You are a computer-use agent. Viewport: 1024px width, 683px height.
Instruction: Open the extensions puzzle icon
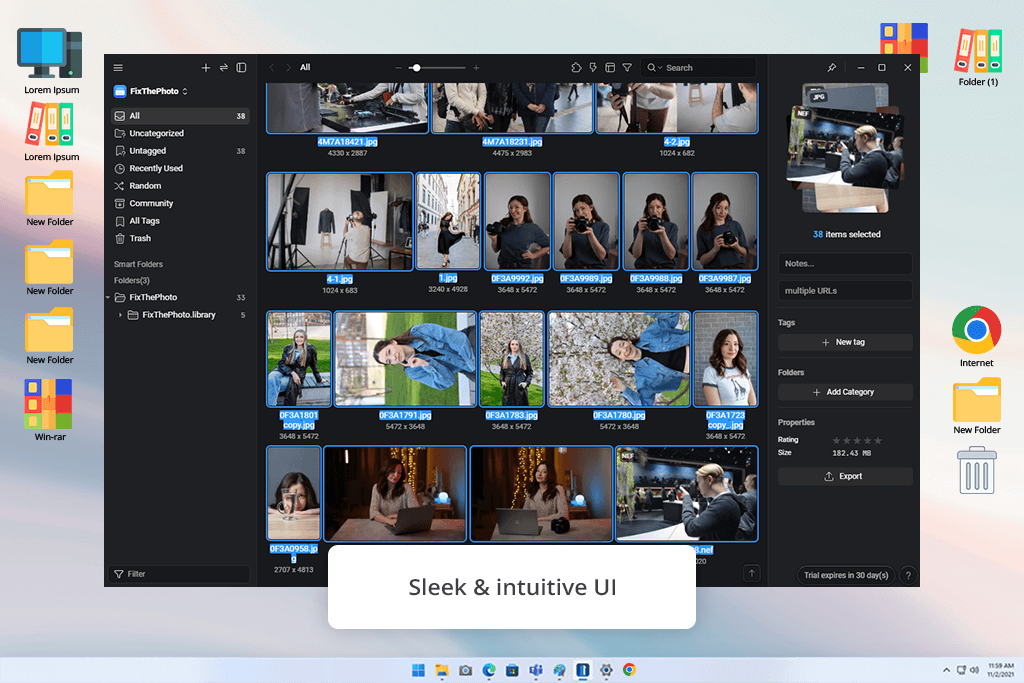click(576, 68)
